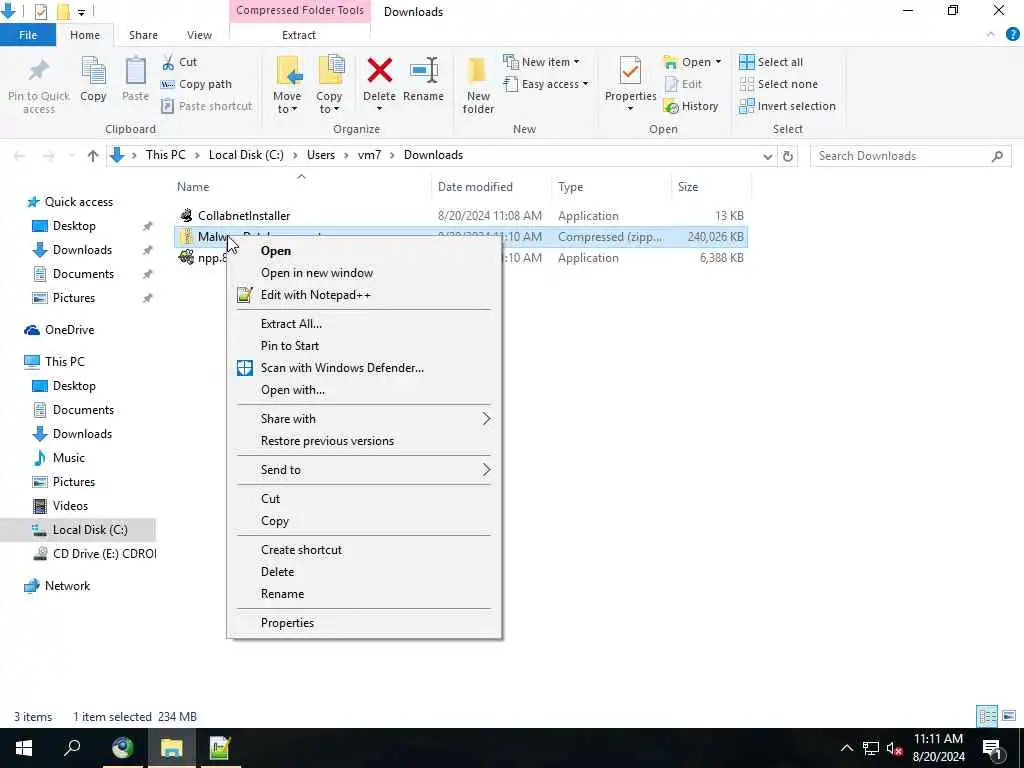Open address bar history dropdown arrow
This screenshot has width=1024, height=768.
(767, 156)
